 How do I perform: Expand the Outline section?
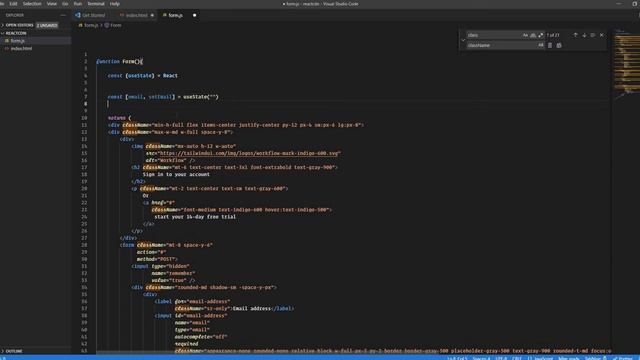pyautogui.click(x=14, y=351)
